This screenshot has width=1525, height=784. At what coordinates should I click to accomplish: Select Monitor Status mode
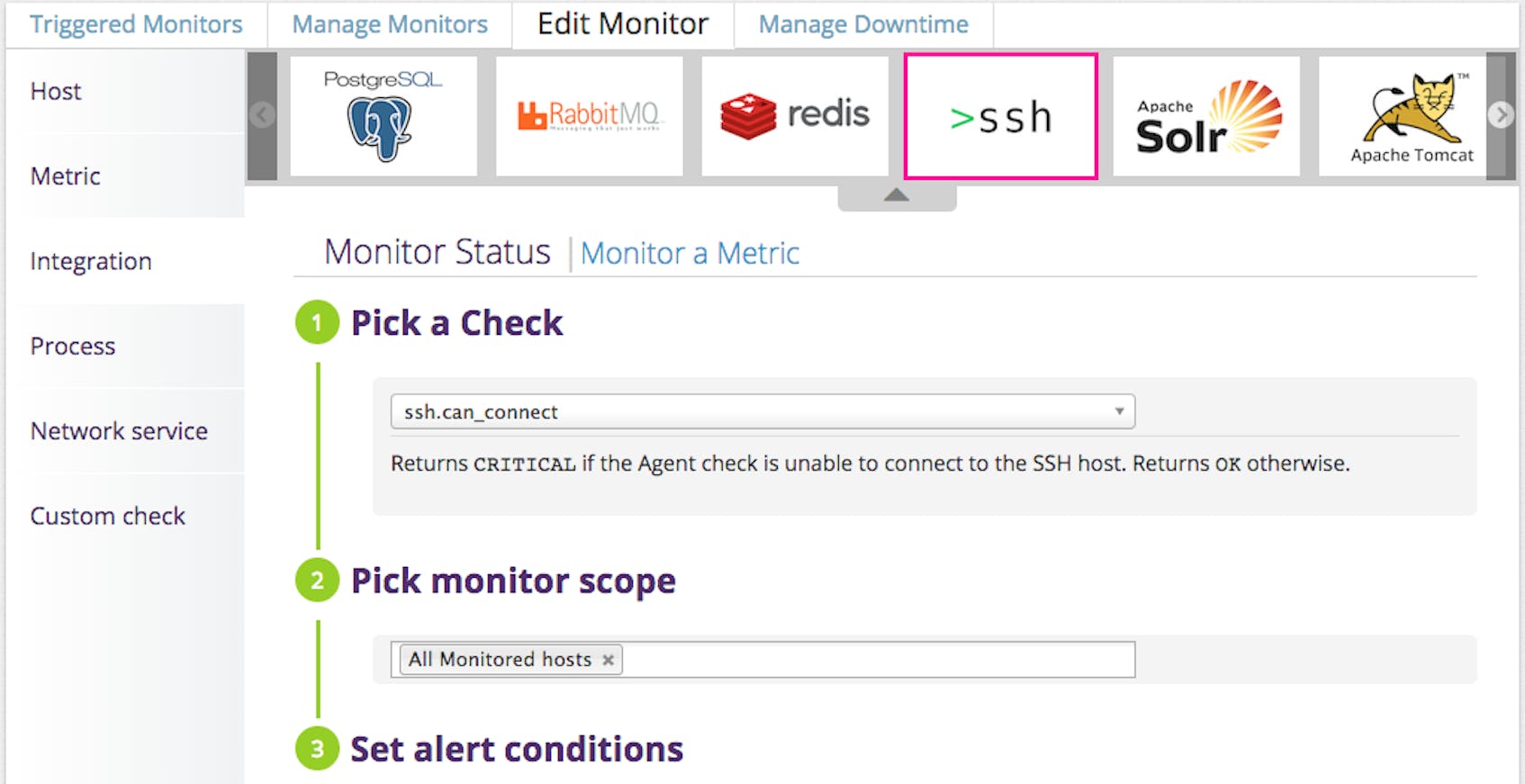(x=438, y=252)
